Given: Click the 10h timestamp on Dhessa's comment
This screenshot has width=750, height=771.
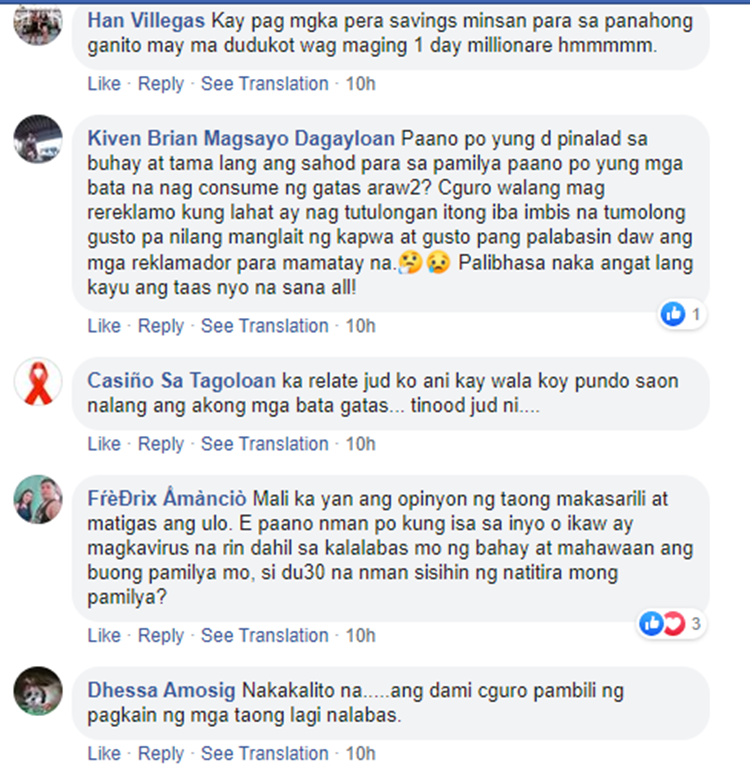Looking at the screenshot, I should (x=360, y=753).
